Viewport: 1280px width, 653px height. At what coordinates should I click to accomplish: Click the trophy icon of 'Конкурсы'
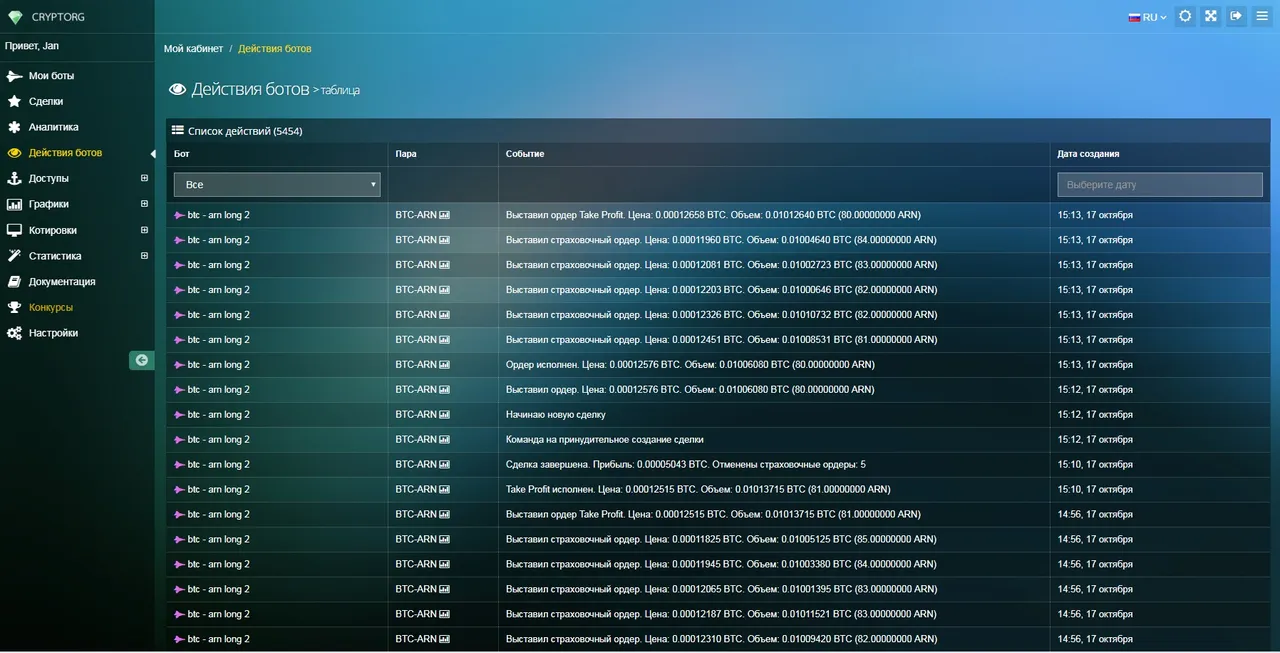14,307
